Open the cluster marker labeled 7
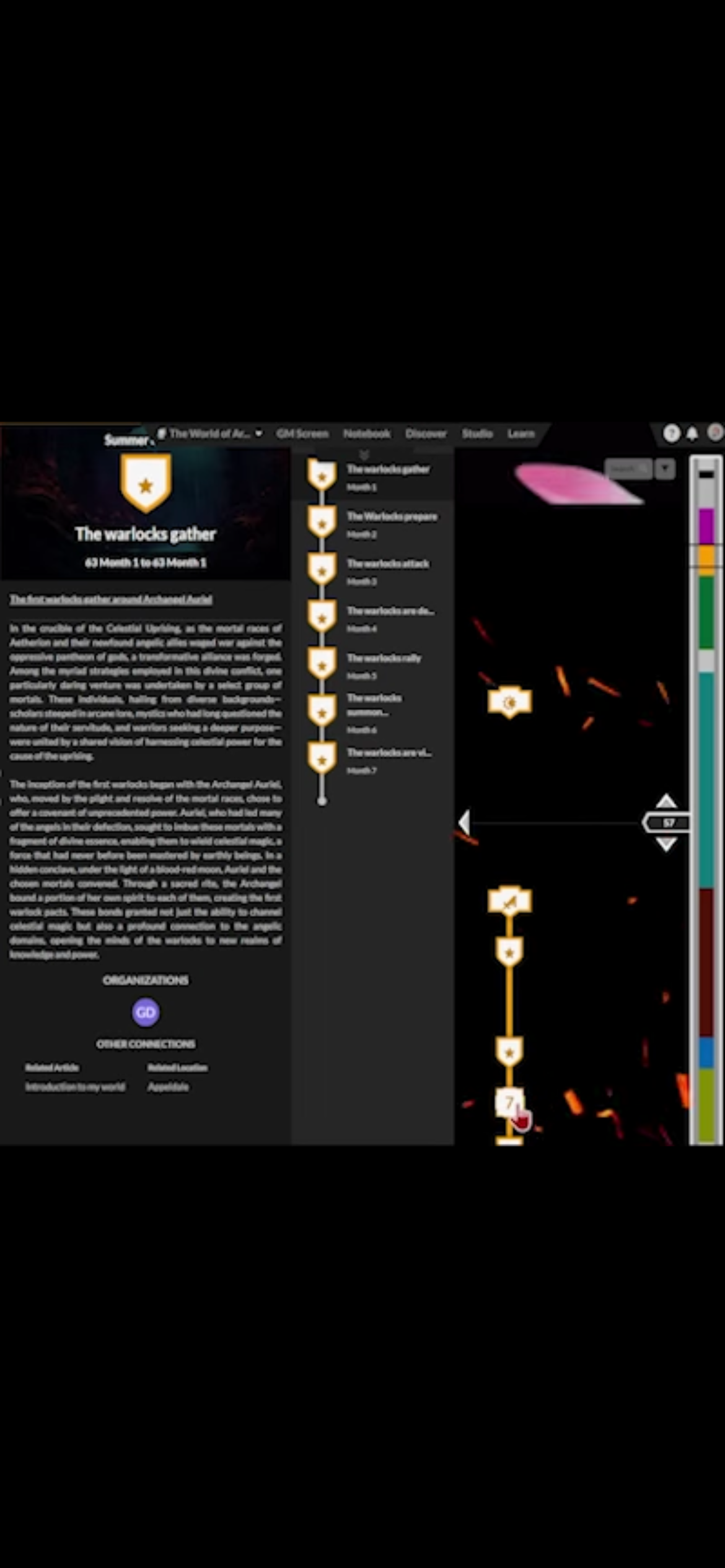This screenshot has width=725, height=1568. [509, 1102]
